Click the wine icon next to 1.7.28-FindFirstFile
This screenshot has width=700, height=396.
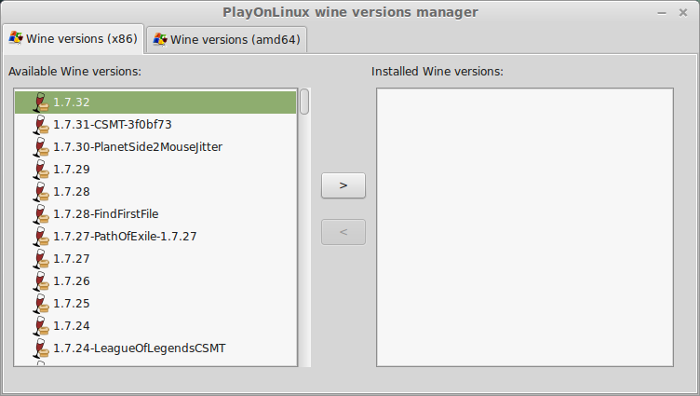click(x=41, y=214)
